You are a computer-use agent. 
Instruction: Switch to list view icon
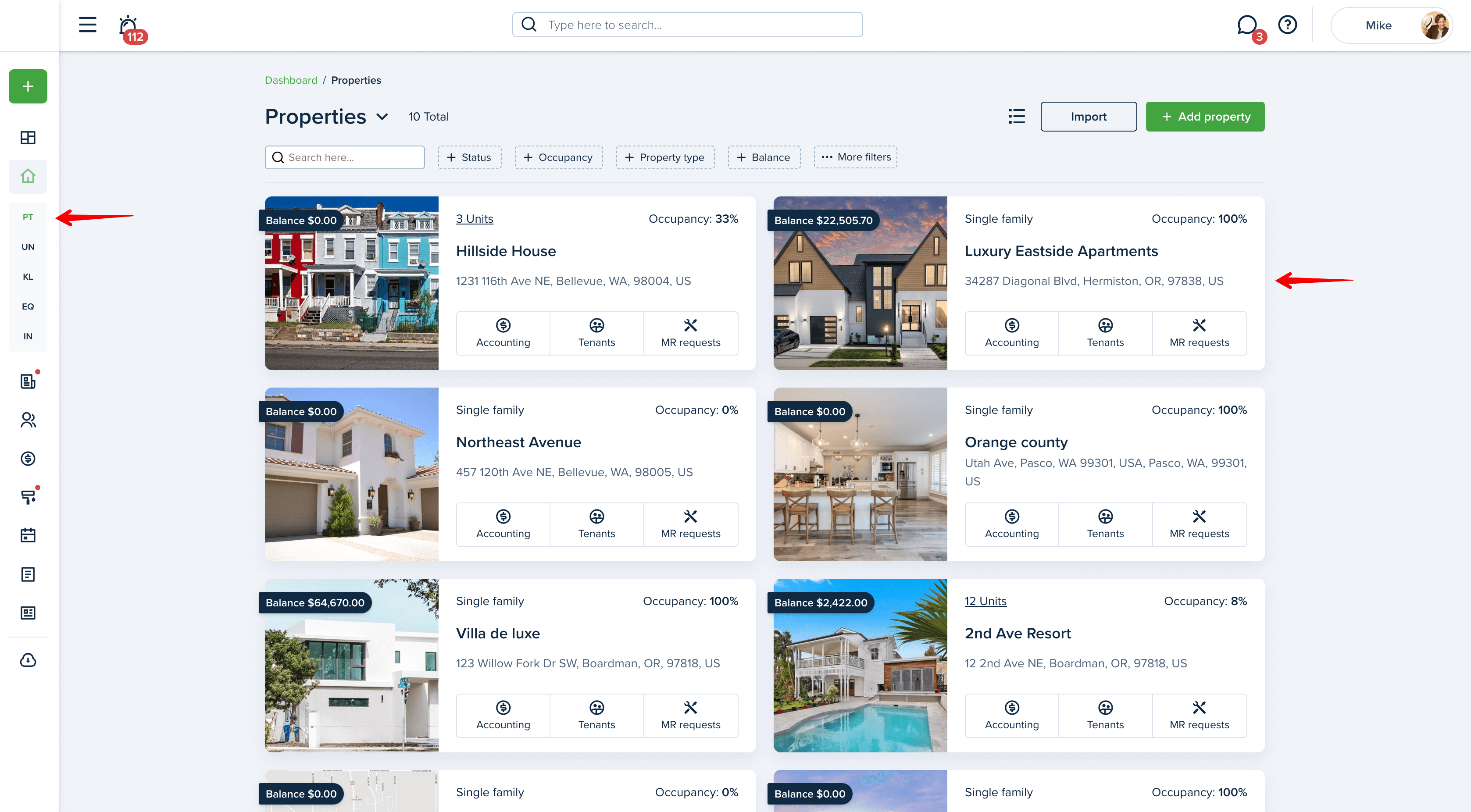tap(1017, 117)
